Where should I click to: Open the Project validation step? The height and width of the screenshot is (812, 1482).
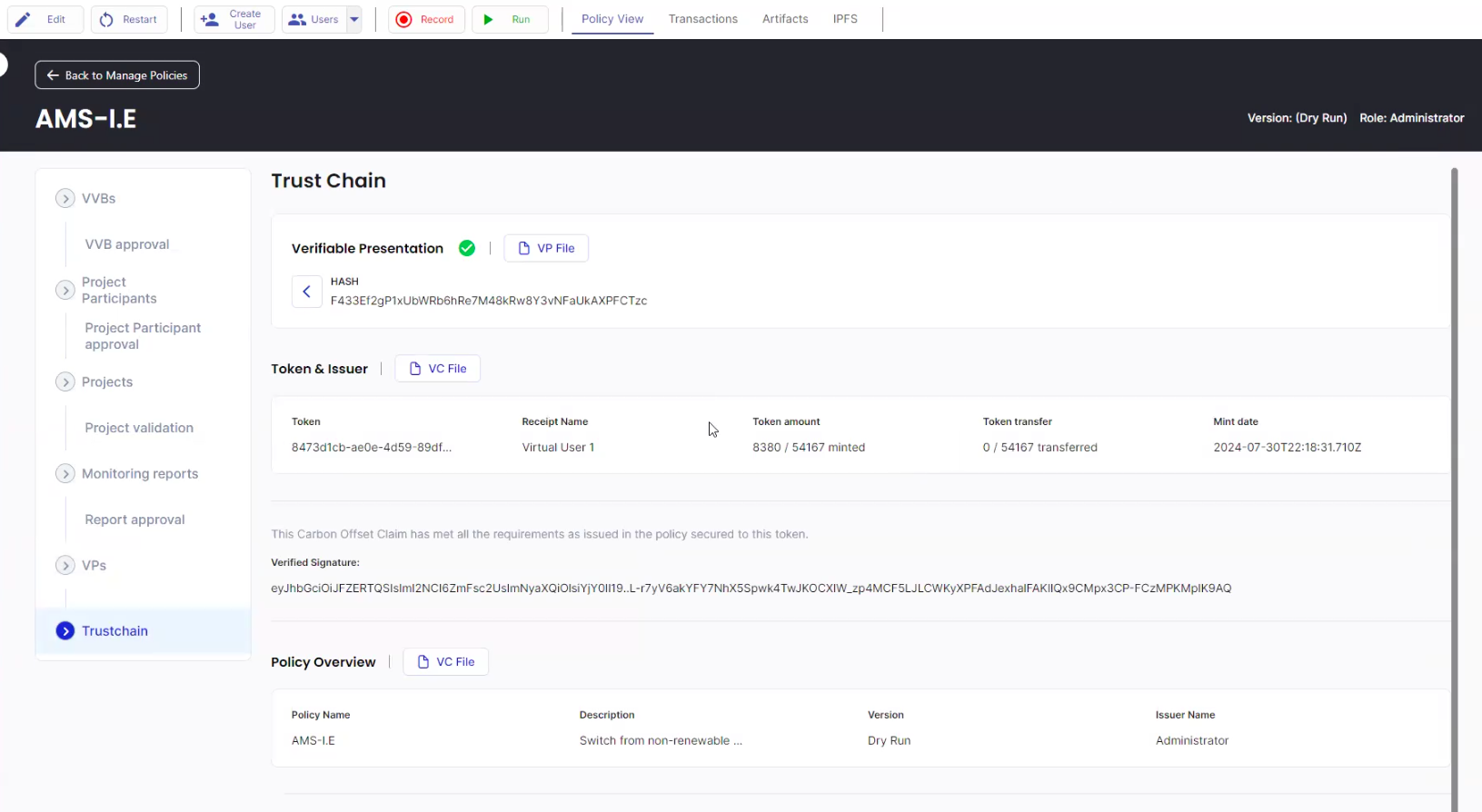click(x=139, y=428)
